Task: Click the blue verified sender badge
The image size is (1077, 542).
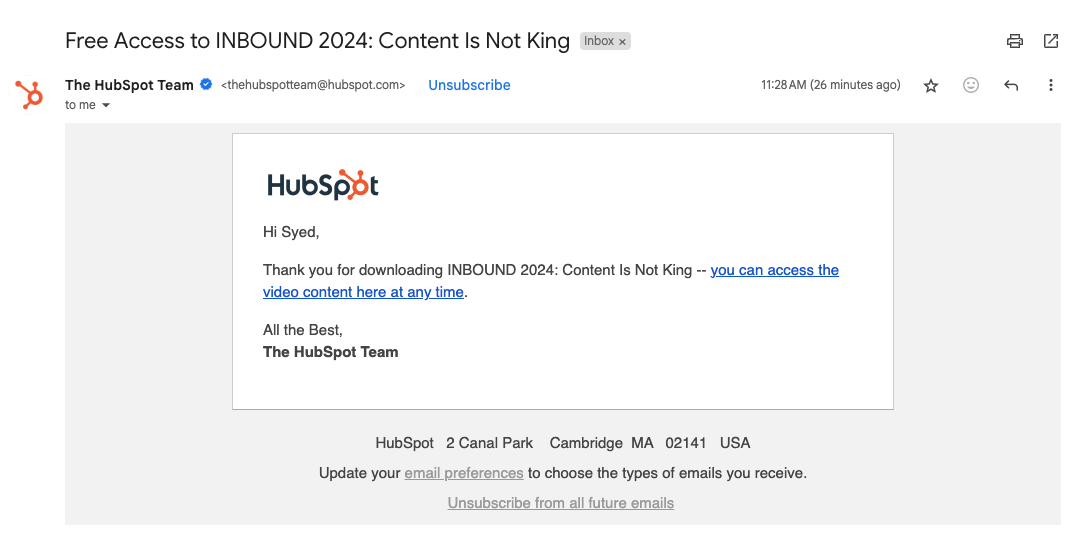Action: point(205,84)
